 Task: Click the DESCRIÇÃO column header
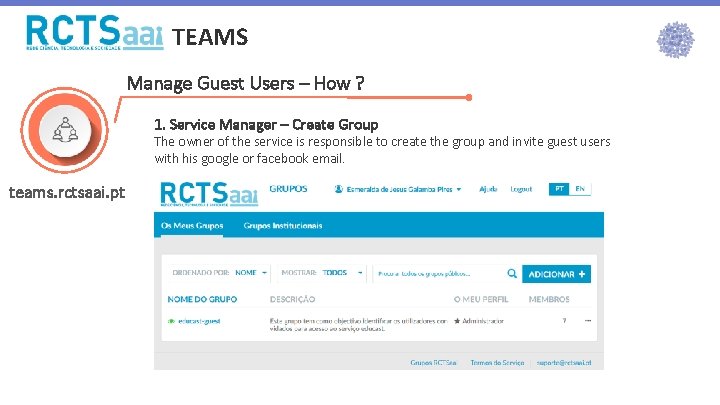coord(292,299)
